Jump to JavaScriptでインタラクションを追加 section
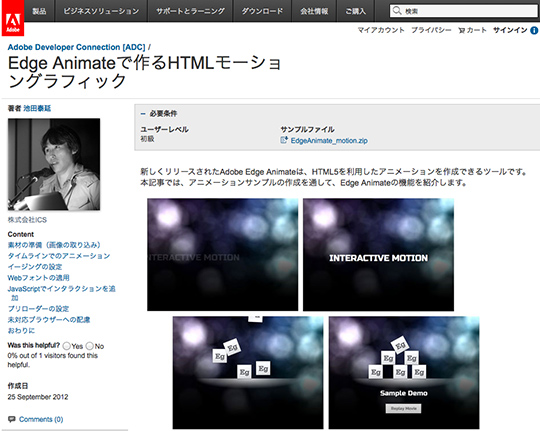The height and width of the screenshot is (431, 540). click(62, 293)
